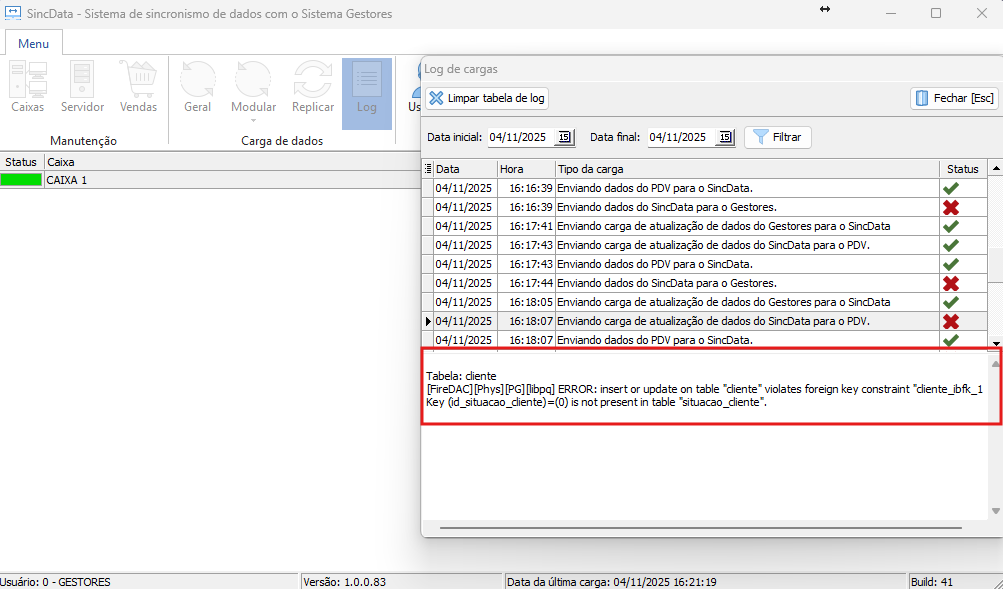The height and width of the screenshot is (589, 1003).
Task: Click Status column header in caixa list
Action: tap(21, 162)
